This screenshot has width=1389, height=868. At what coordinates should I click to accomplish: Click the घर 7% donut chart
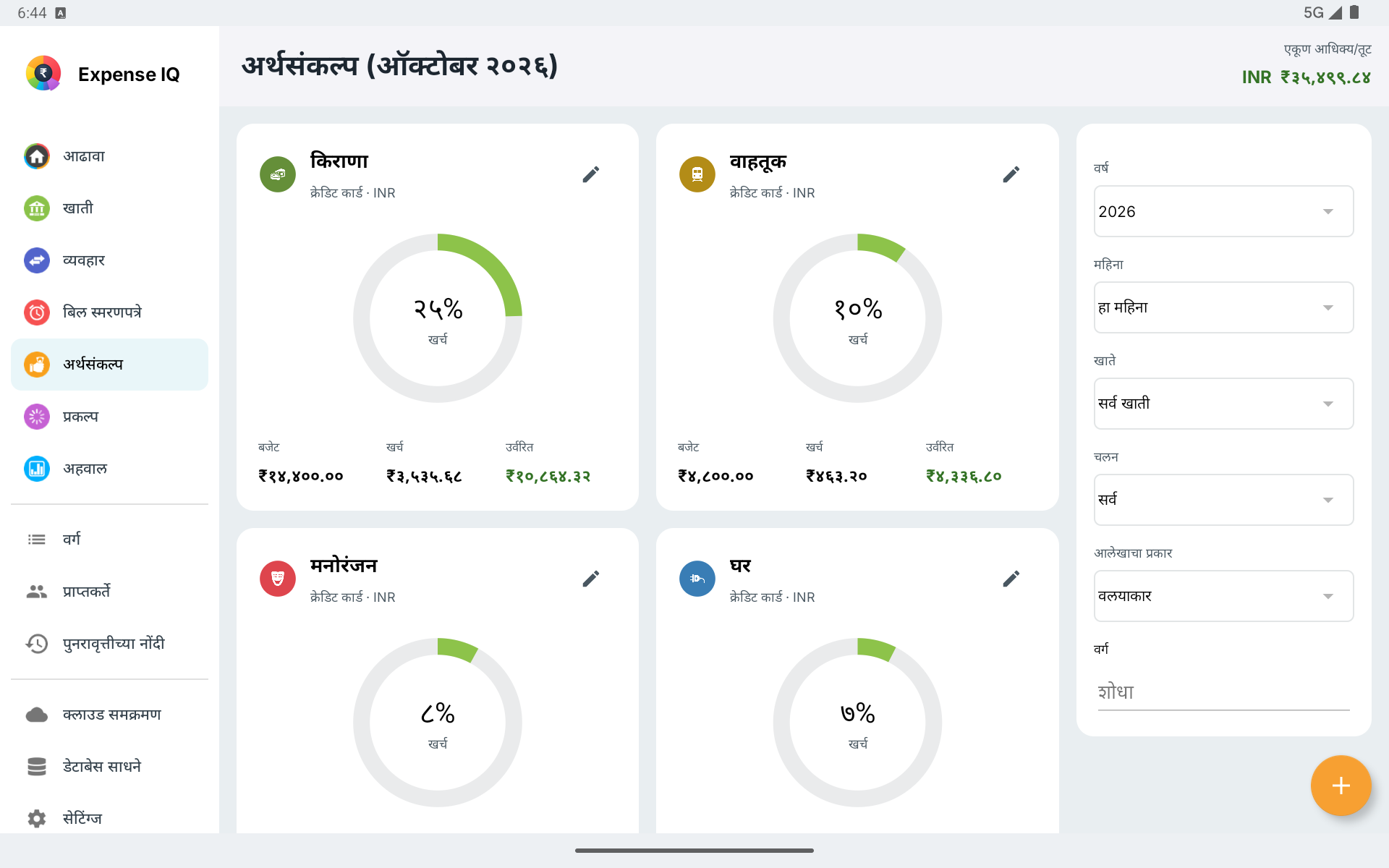pos(857,723)
